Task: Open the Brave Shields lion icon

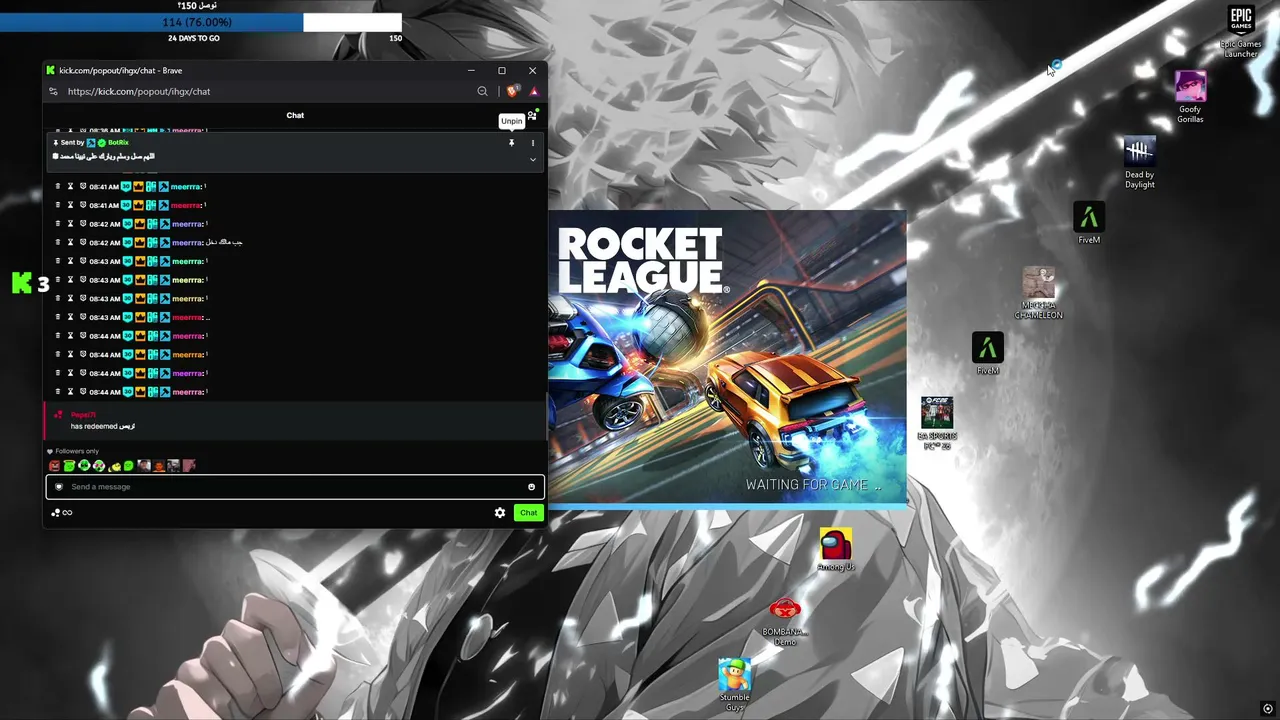Action: click(x=513, y=91)
